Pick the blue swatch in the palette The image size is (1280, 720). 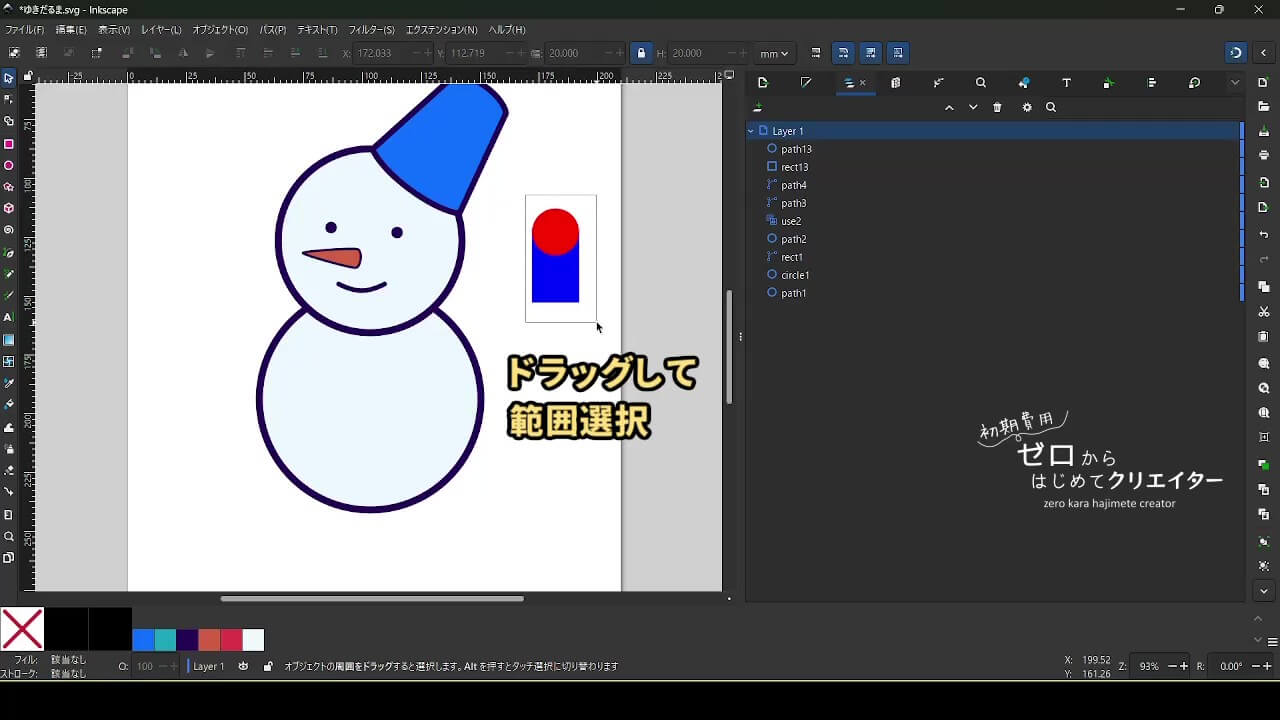(x=143, y=640)
